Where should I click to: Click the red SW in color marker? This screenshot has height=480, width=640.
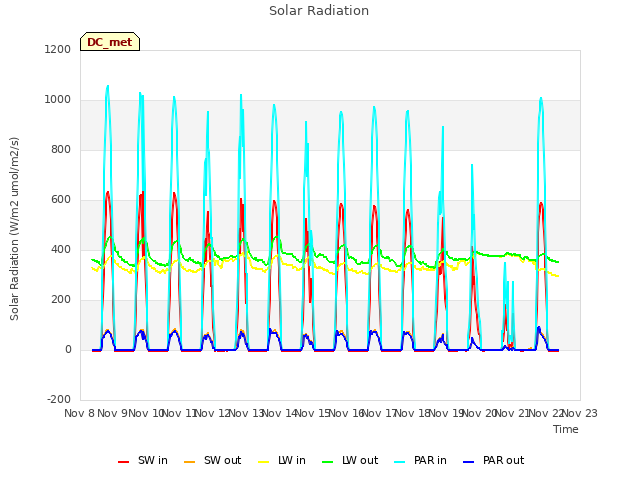123,462
